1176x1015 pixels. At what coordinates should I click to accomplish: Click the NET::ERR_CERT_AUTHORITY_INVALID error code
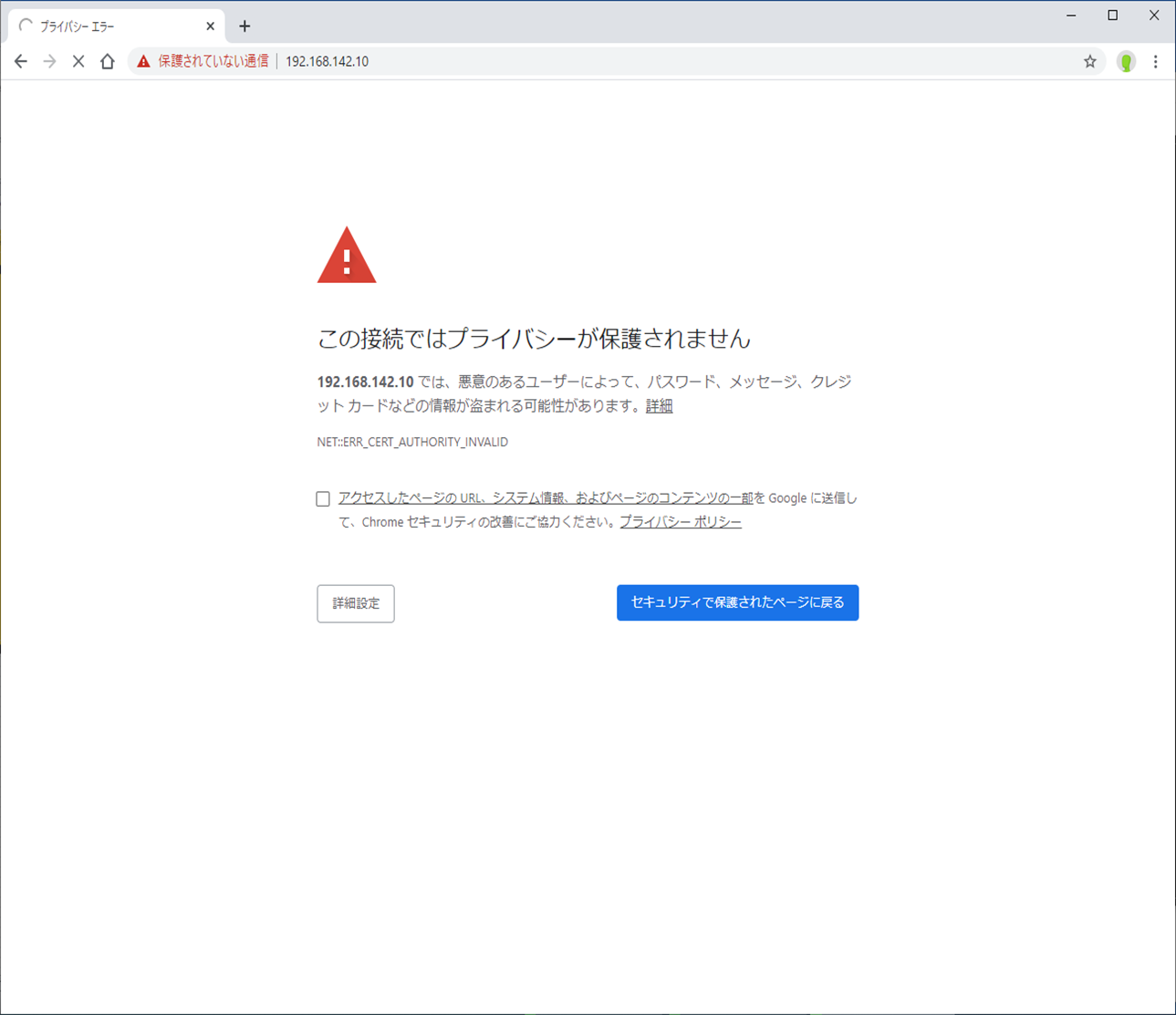point(412,442)
